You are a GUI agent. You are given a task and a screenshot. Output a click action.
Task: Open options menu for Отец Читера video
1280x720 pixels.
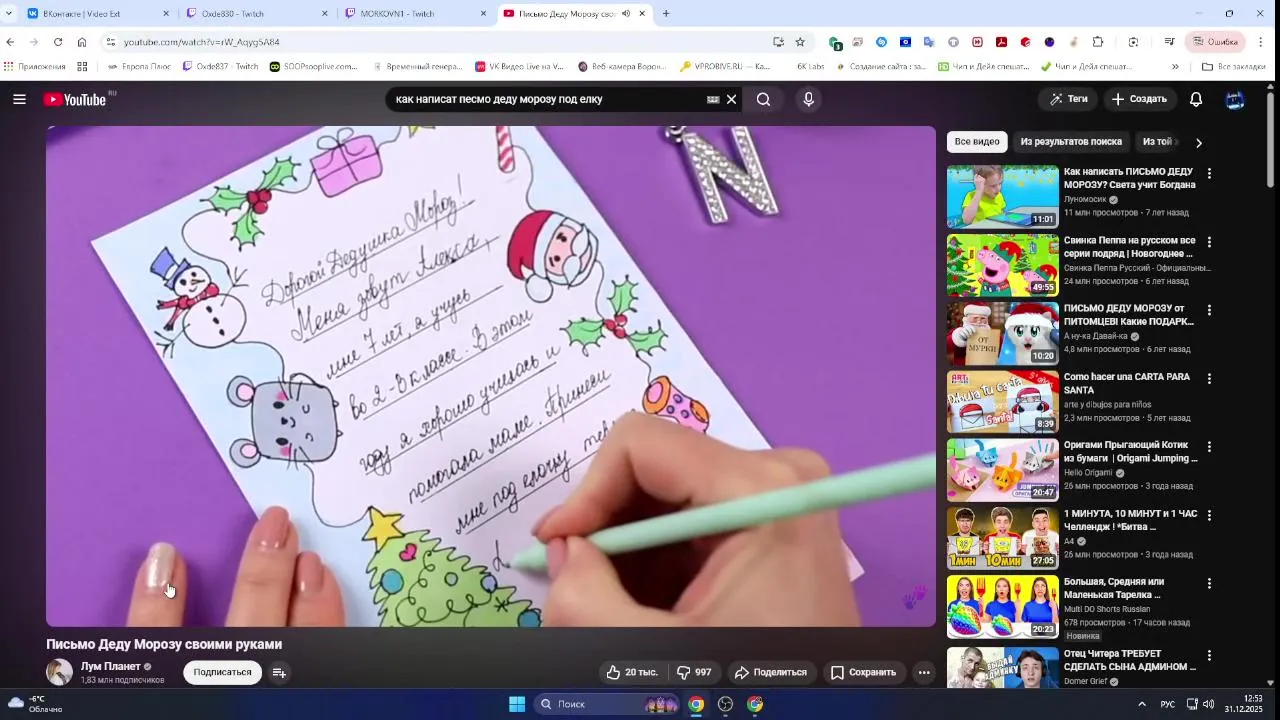pyautogui.click(x=1209, y=656)
